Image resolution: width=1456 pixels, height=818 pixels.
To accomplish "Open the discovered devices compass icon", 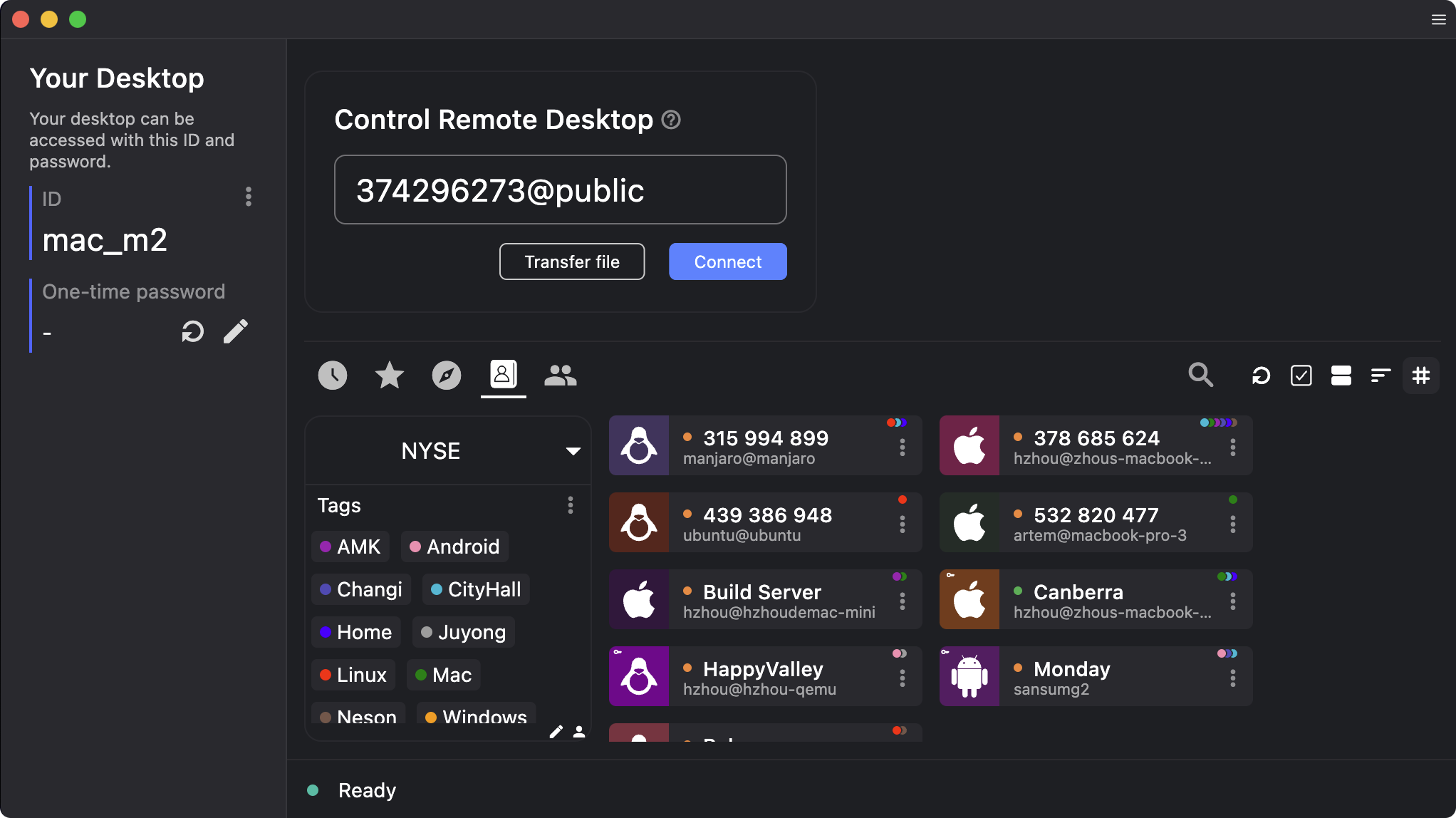I will click(446, 375).
